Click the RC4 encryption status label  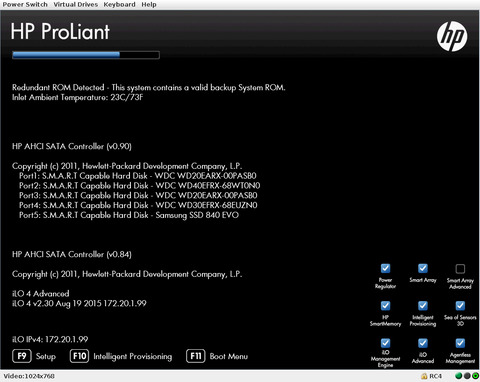point(436,376)
